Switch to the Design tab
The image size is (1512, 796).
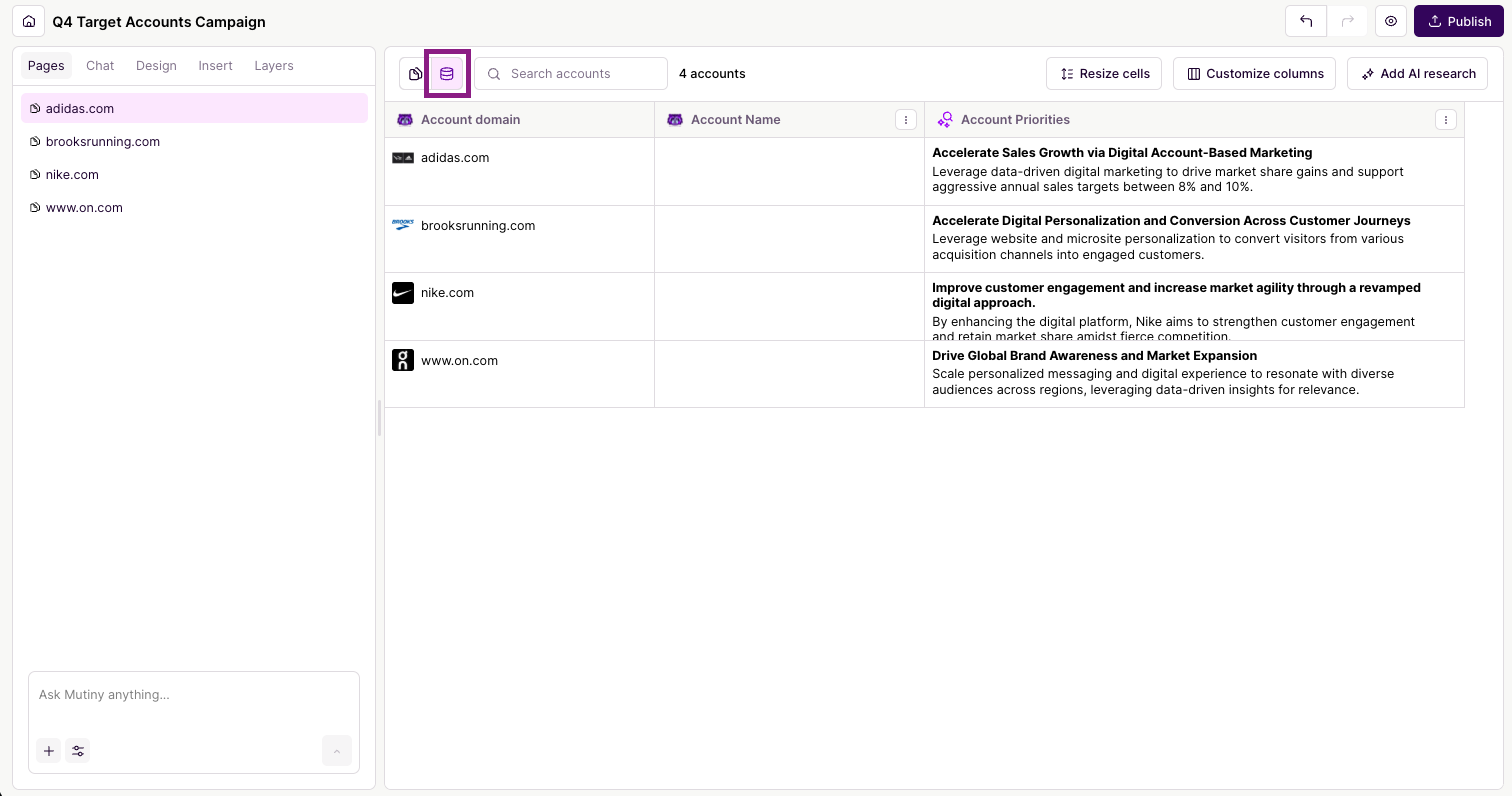[x=156, y=65]
